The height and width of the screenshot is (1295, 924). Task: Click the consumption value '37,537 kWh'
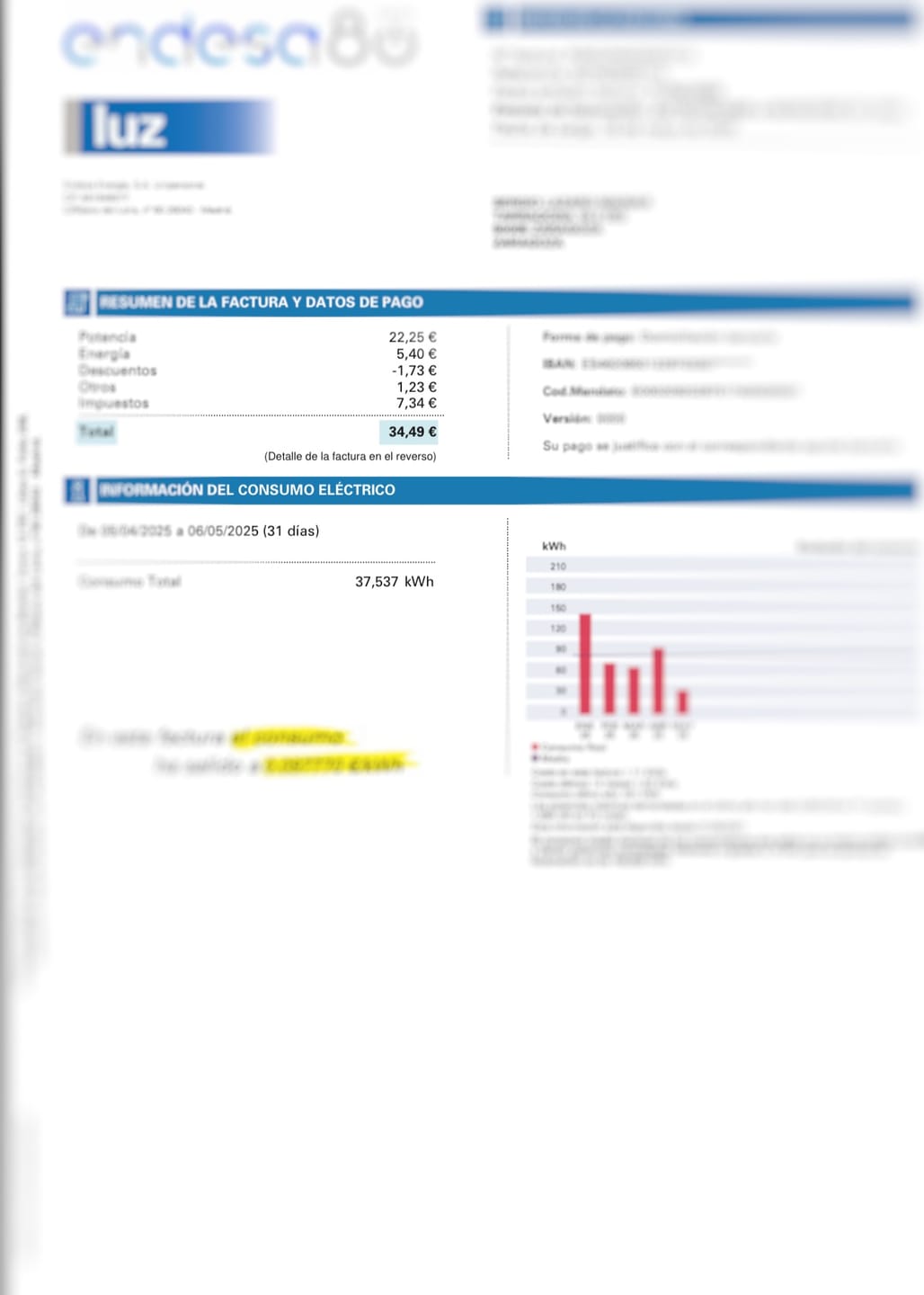pos(395,582)
